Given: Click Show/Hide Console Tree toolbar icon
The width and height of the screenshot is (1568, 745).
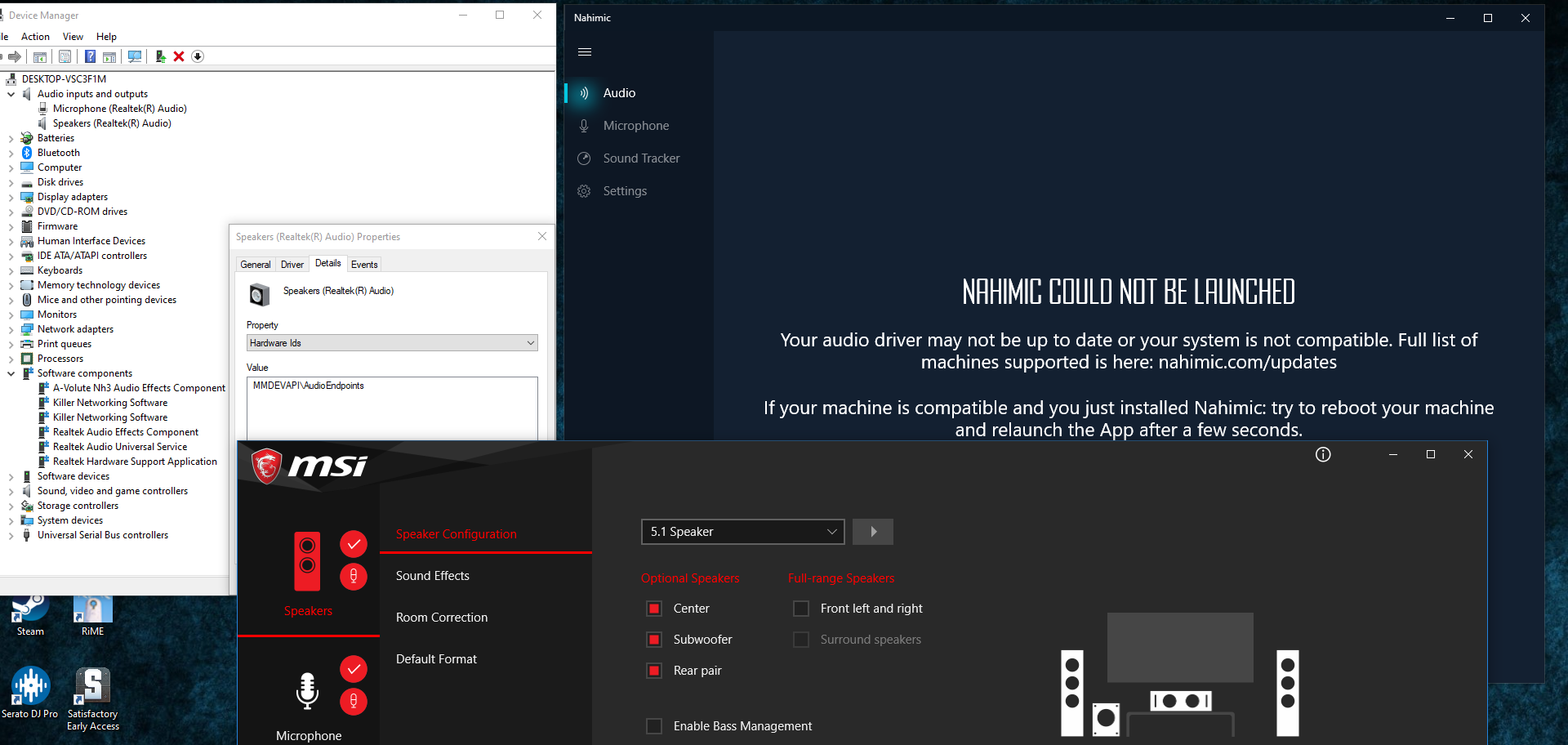Looking at the screenshot, I should (x=39, y=56).
